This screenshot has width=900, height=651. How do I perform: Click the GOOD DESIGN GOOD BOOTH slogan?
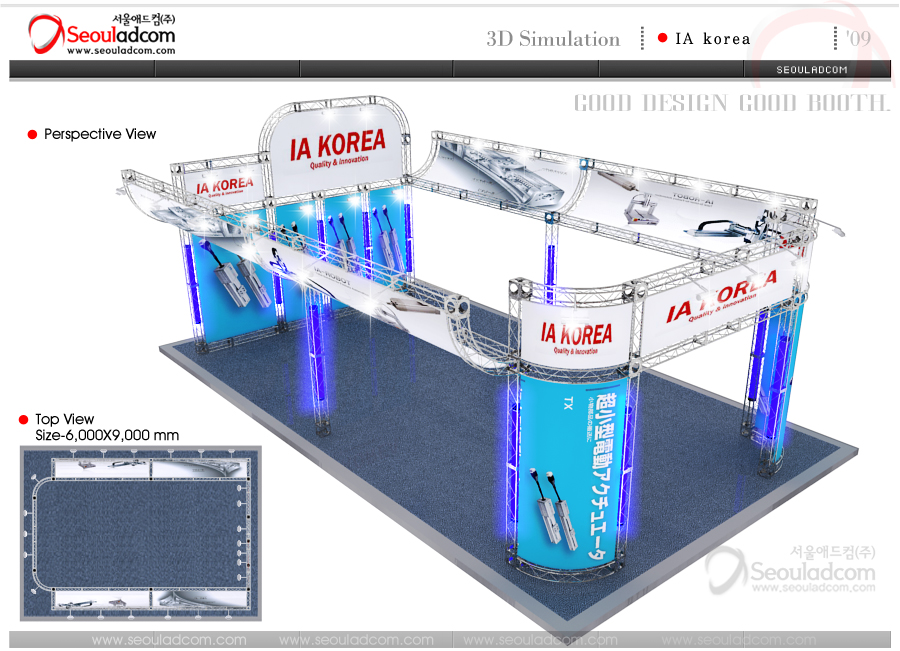[x=731, y=103]
